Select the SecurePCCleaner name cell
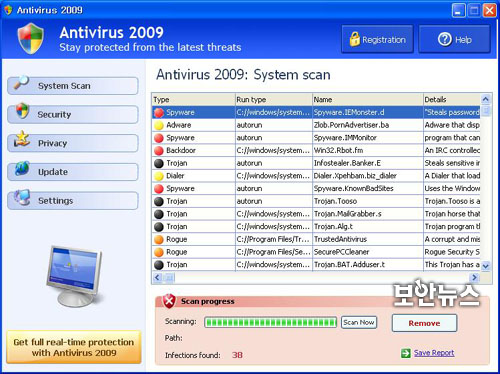The height and width of the screenshot is (374, 500). pyautogui.click(x=368, y=252)
